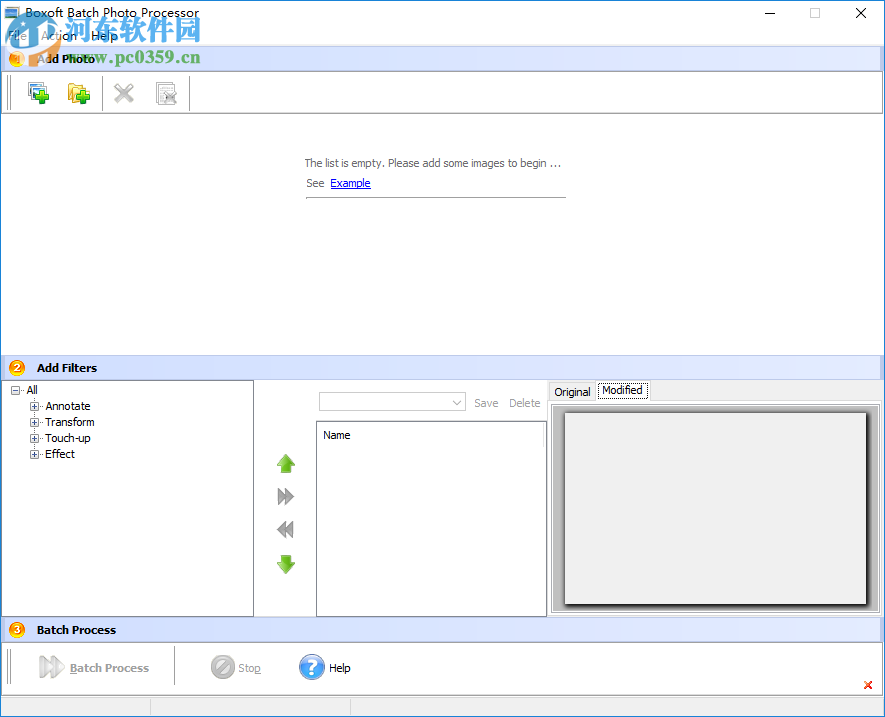885x717 pixels.
Task: Open the saved filter preset dropdown
Action: point(458,401)
